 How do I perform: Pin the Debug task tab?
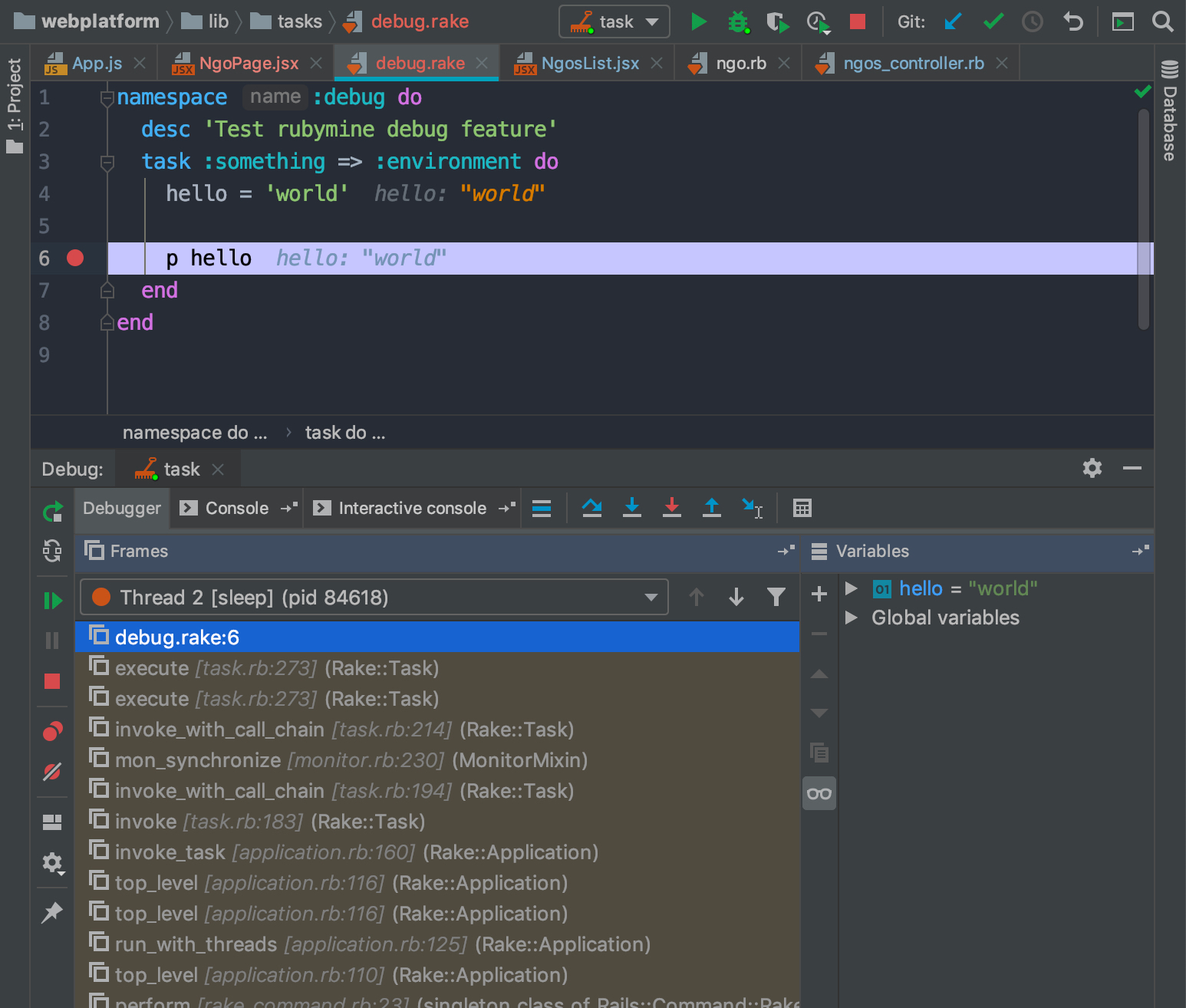coord(52,912)
